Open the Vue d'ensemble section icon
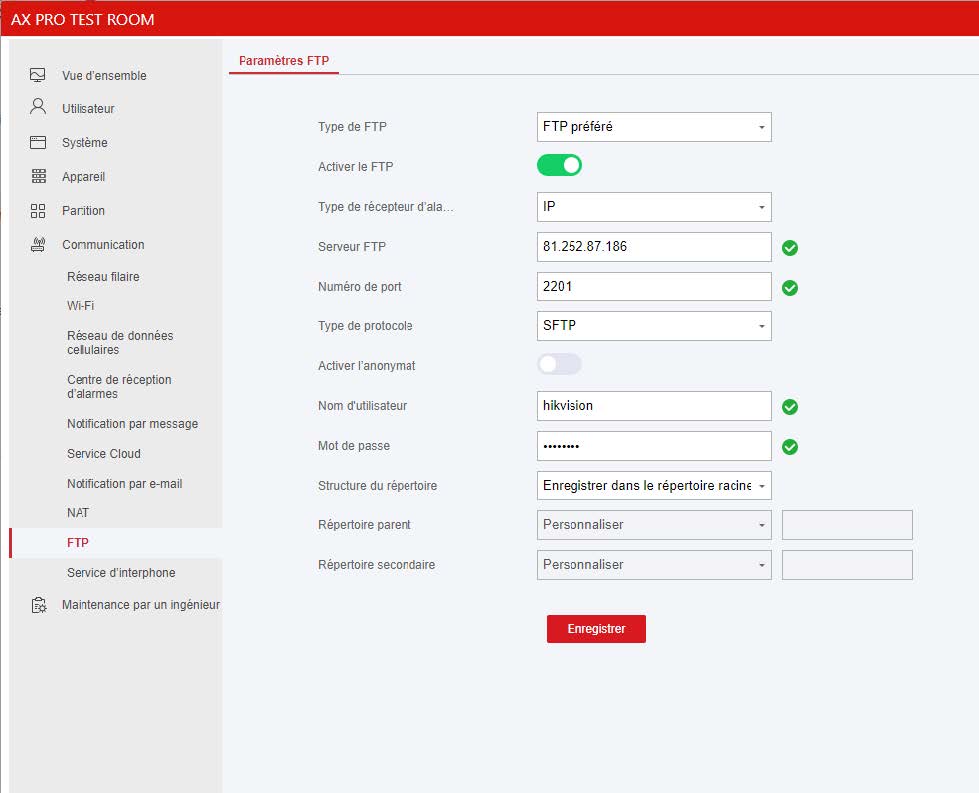979x793 pixels. point(37,74)
